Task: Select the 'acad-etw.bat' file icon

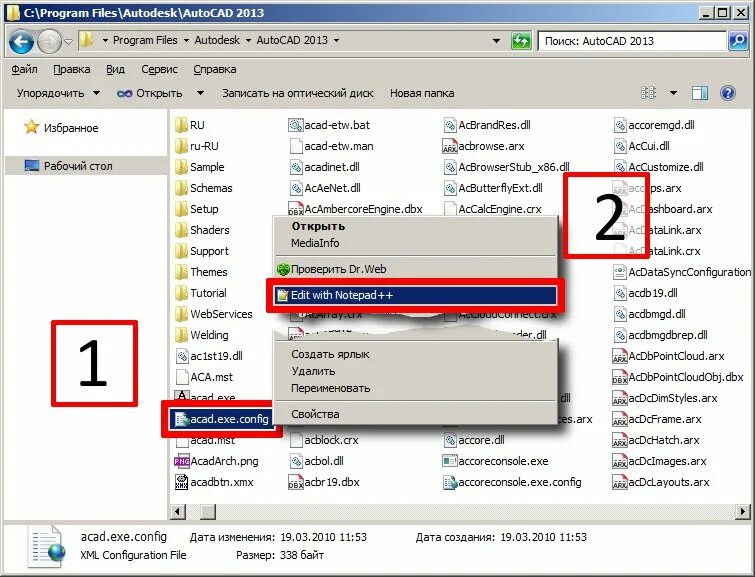Action: pos(295,125)
